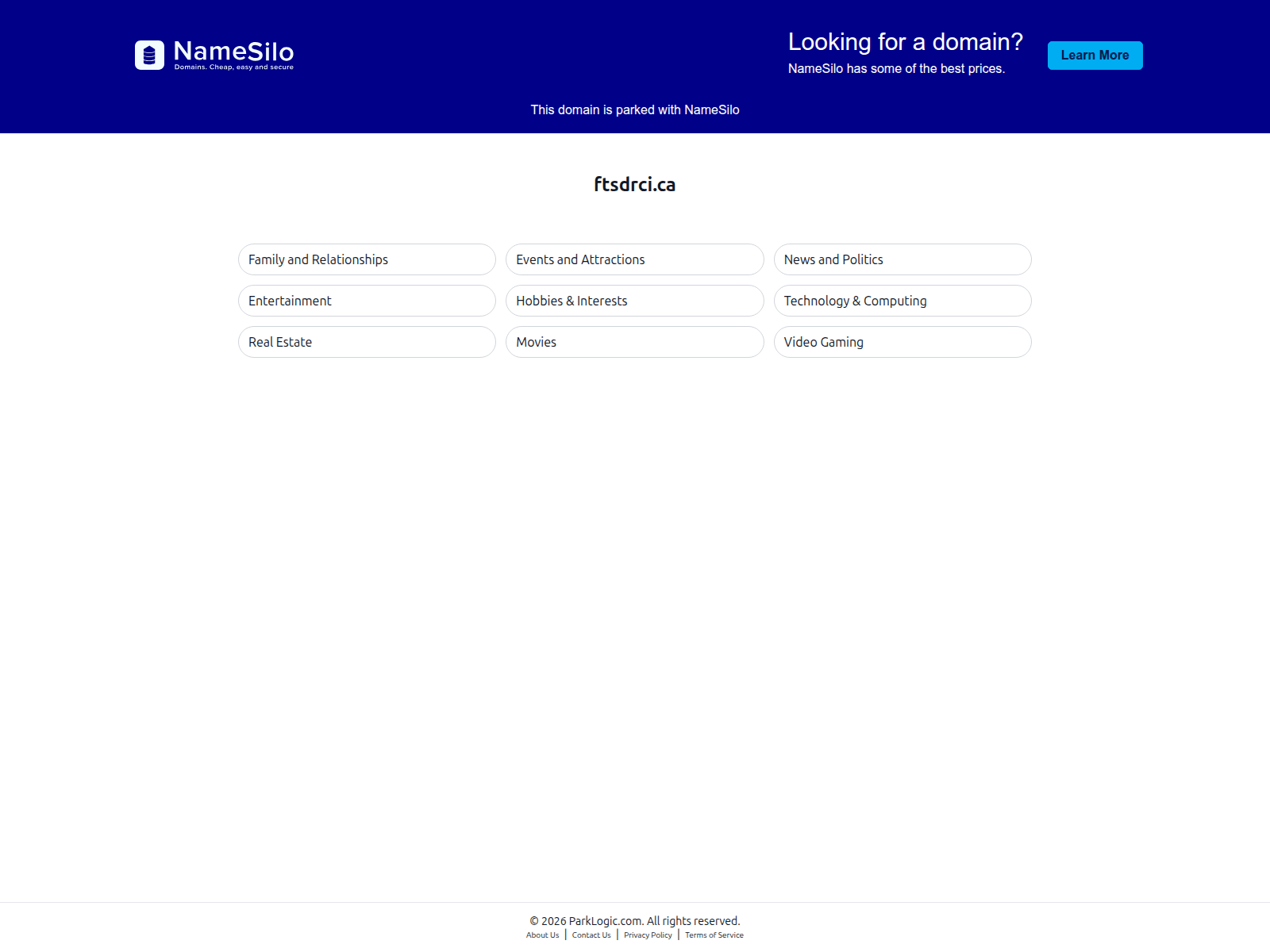Open the Movies category

click(634, 342)
